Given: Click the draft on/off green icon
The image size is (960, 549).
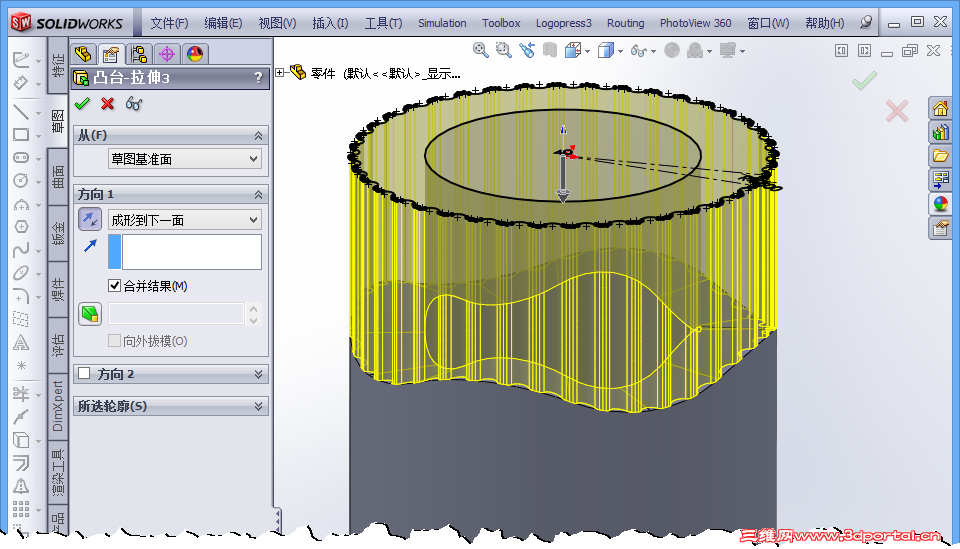Looking at the screenshot, I should [90, 314].
